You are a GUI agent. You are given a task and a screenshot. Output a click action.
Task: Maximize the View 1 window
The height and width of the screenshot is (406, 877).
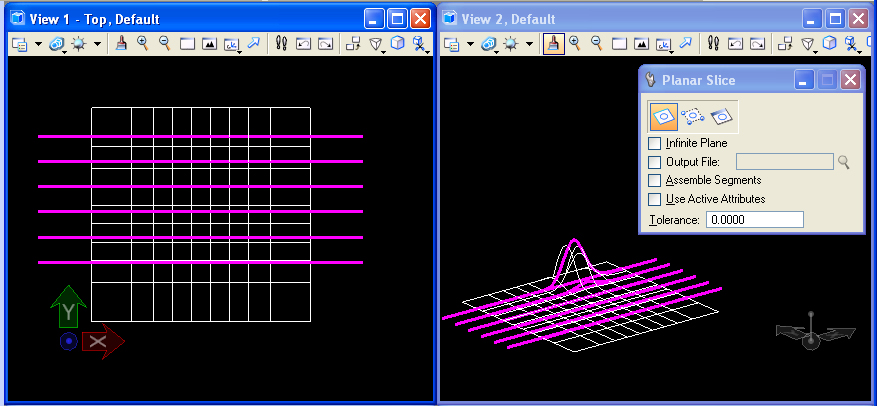397,20
